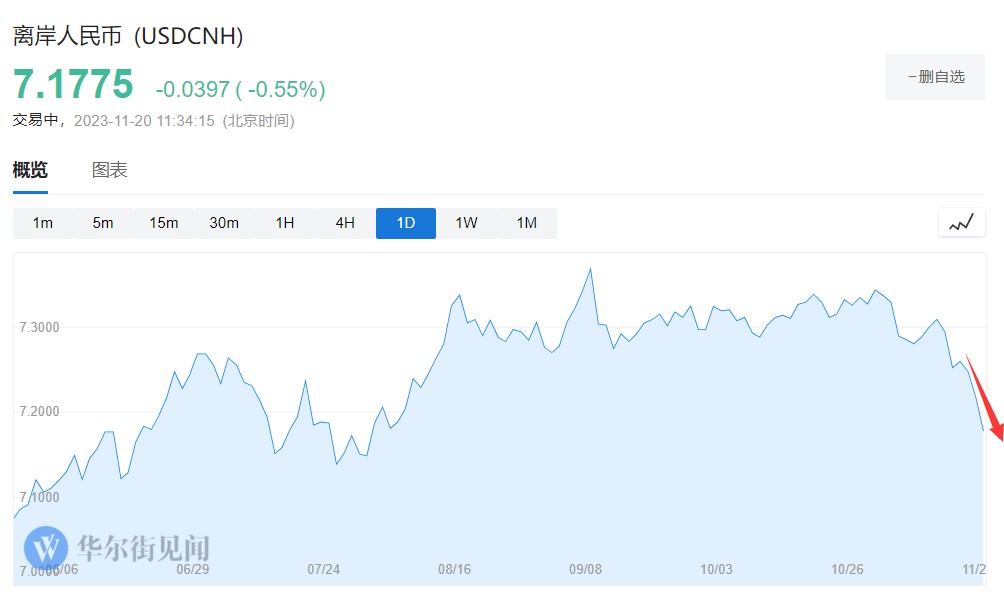Set chart interval to 1H
1004x595 pixels.
[x=285, y=223]
